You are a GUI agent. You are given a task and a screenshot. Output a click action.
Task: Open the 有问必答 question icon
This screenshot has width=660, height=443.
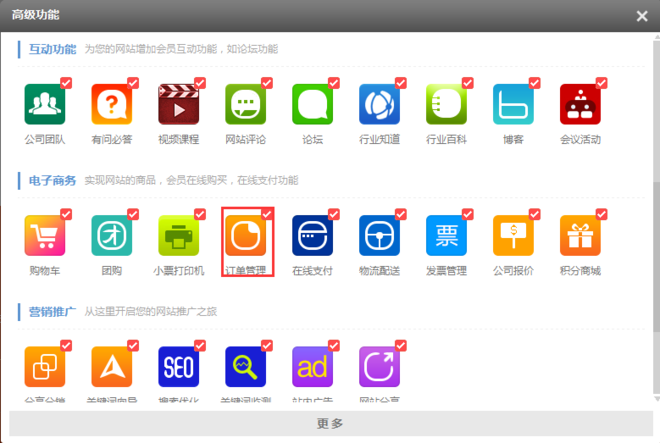click(112, 104)
